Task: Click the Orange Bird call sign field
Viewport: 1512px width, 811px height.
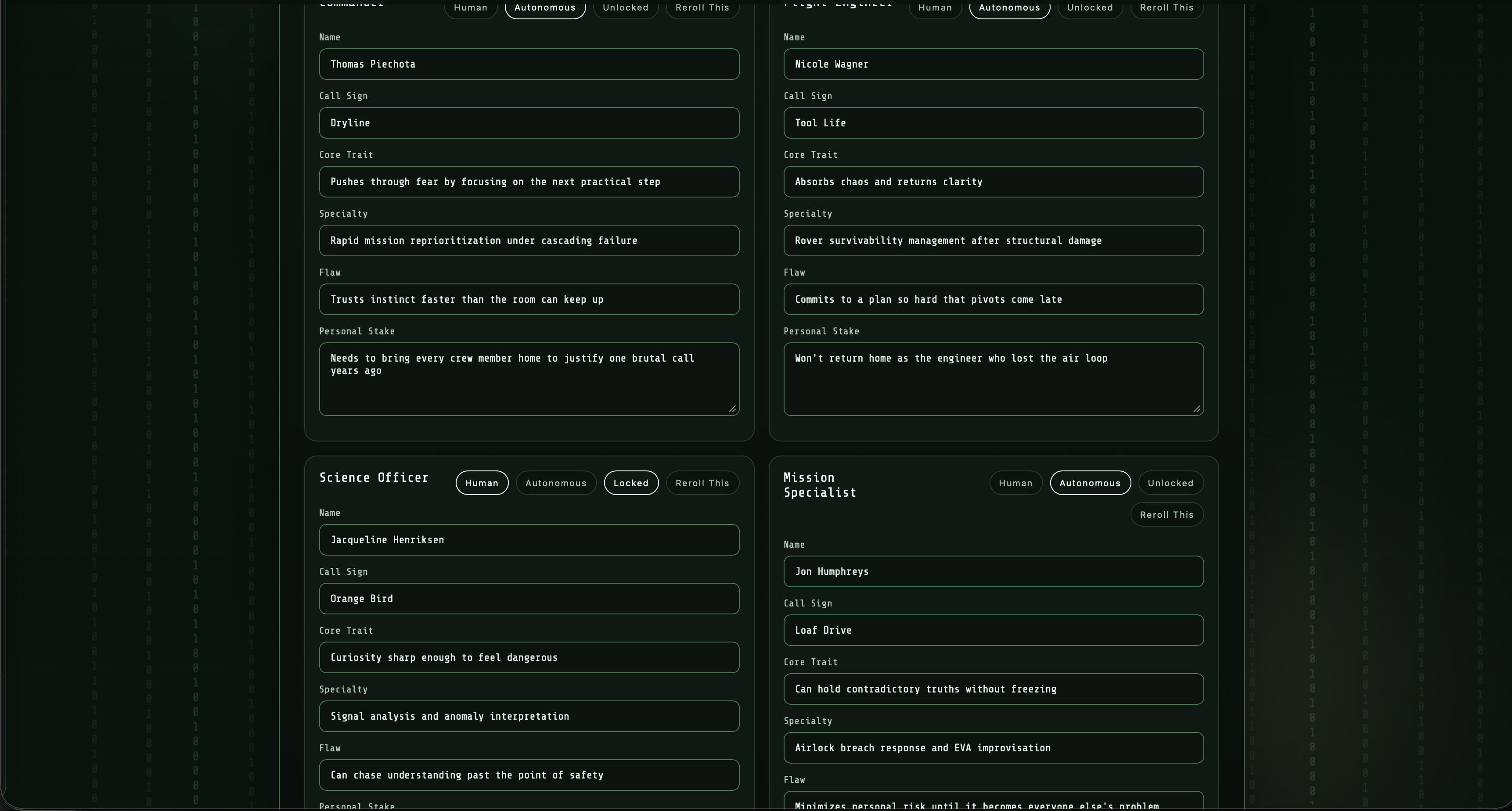Action: (x=528, y=599)
